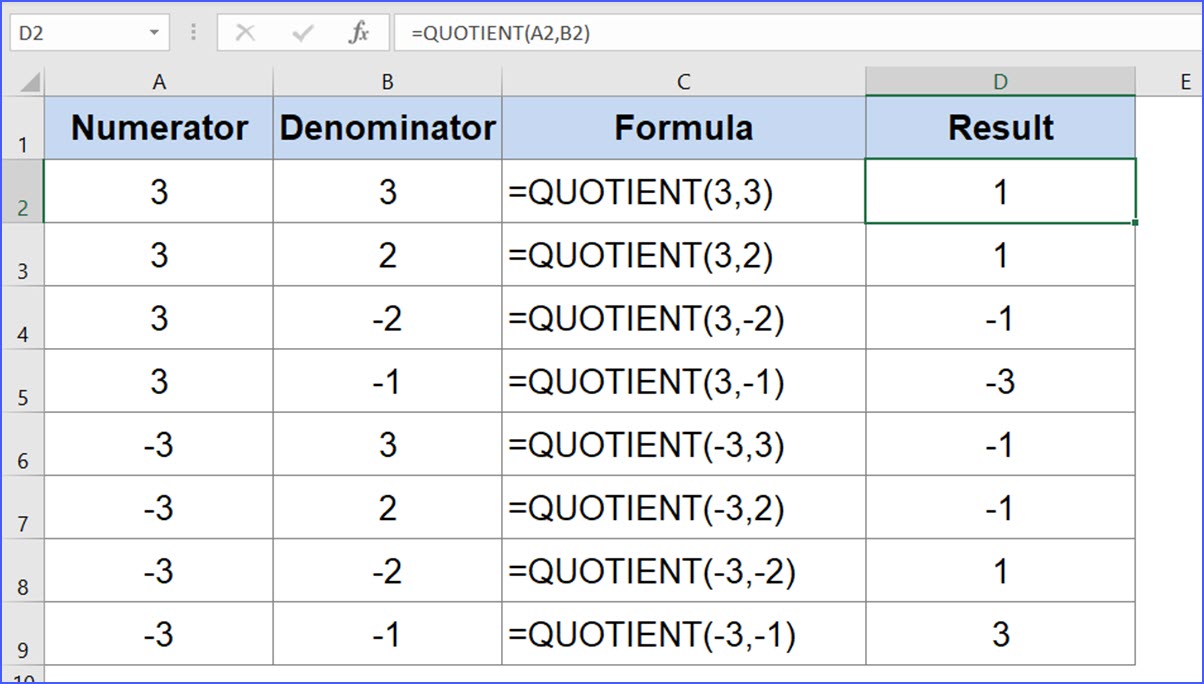The height and width of the screenshot is (684, 1204).
Task: Select cell with result -3
Action: pos(1000,381)
